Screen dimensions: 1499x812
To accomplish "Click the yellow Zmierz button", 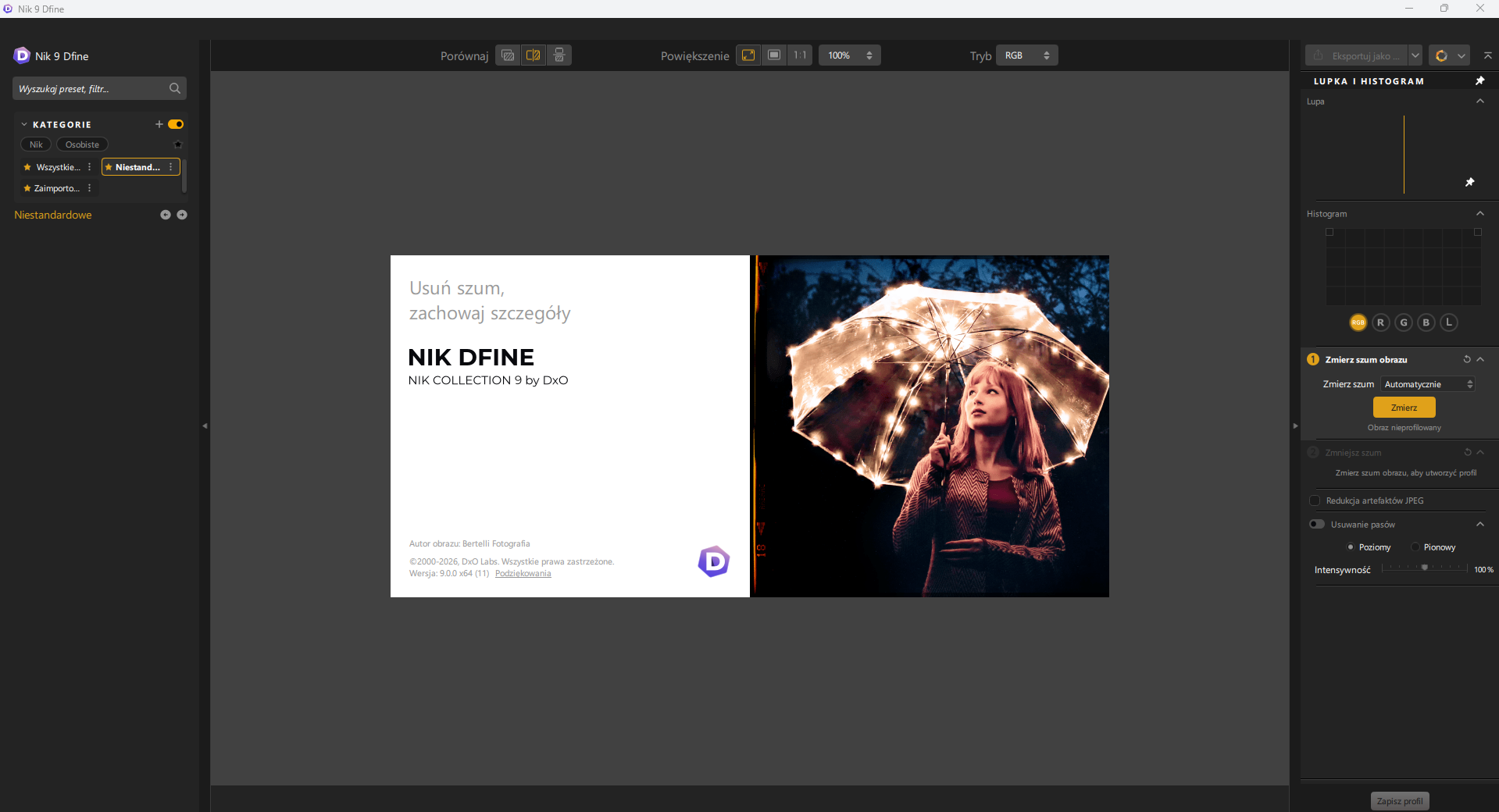I will pos(1404,408).
